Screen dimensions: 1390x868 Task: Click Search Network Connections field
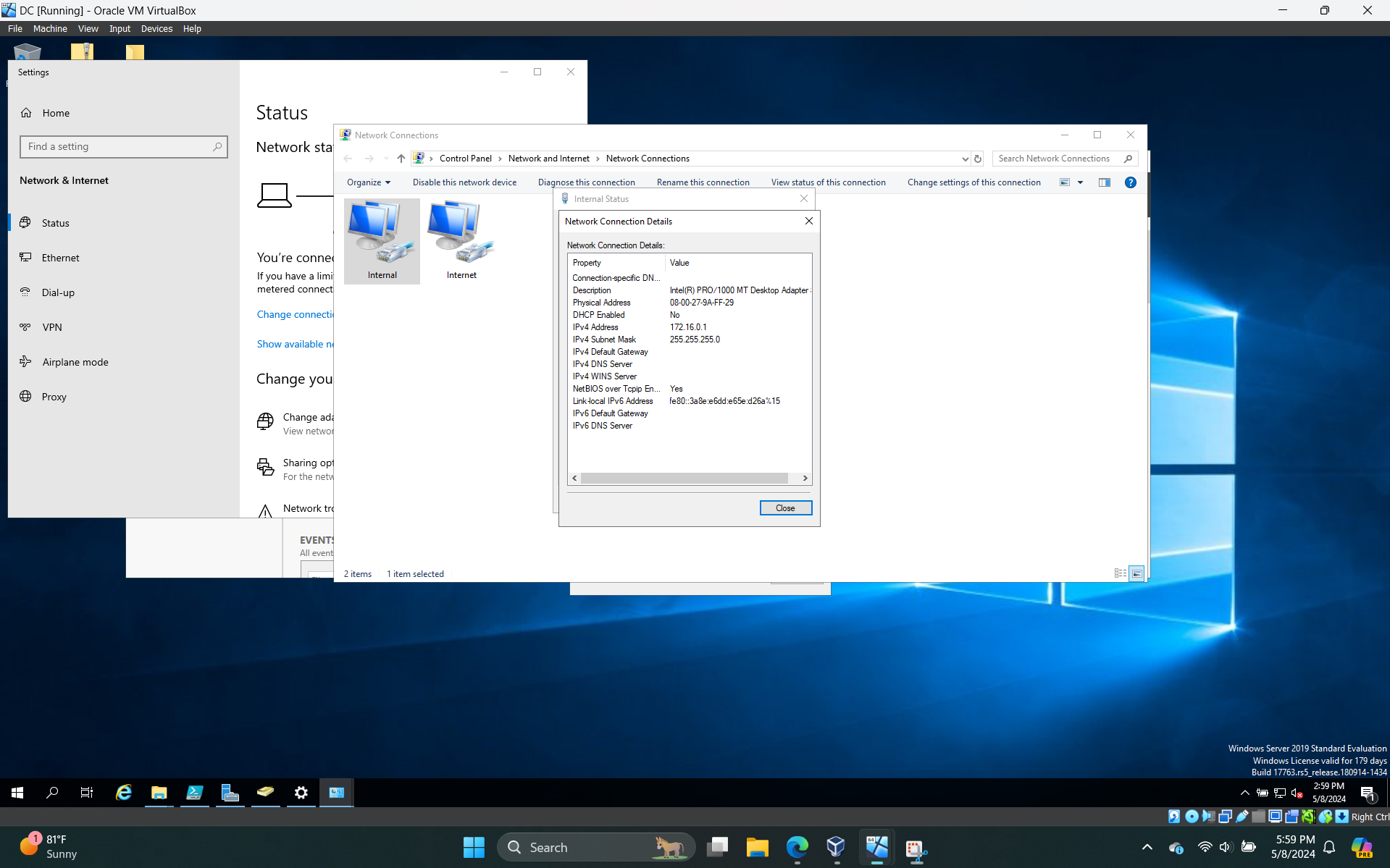tap(1064, 159)
